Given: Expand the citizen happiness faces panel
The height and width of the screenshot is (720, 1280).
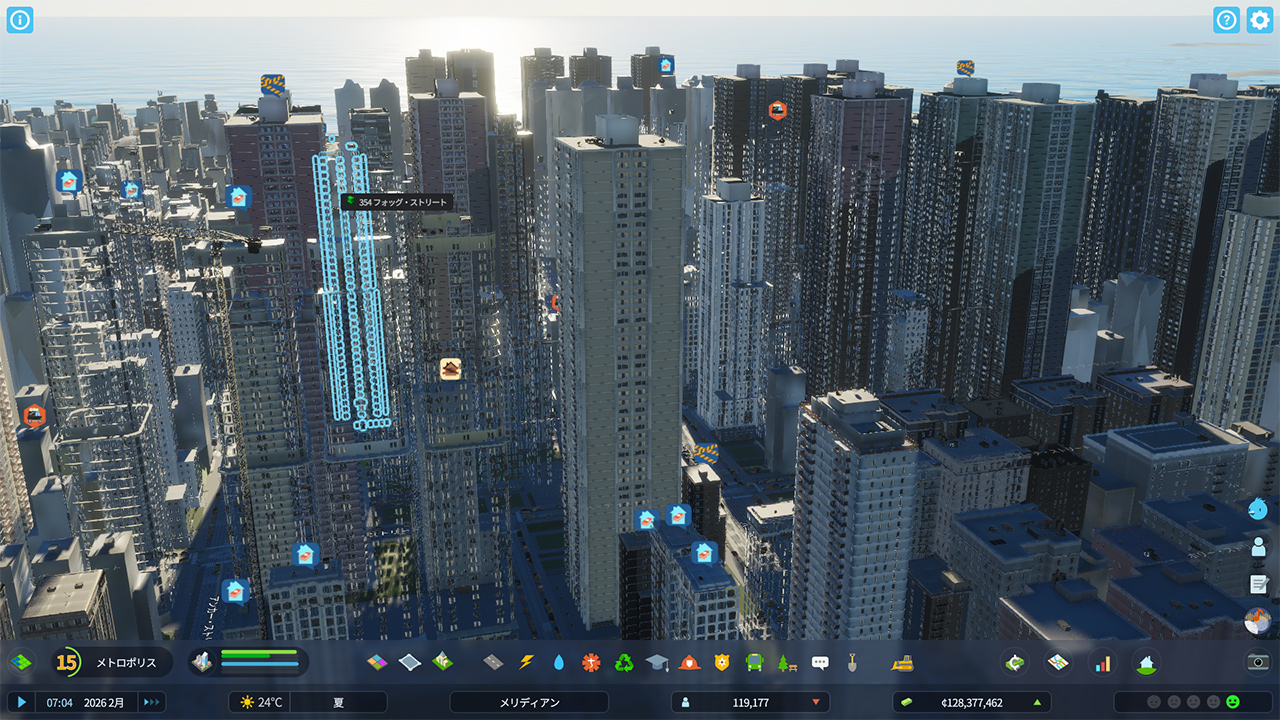Looking at the screenshot, I should [x=1192, y=702].
